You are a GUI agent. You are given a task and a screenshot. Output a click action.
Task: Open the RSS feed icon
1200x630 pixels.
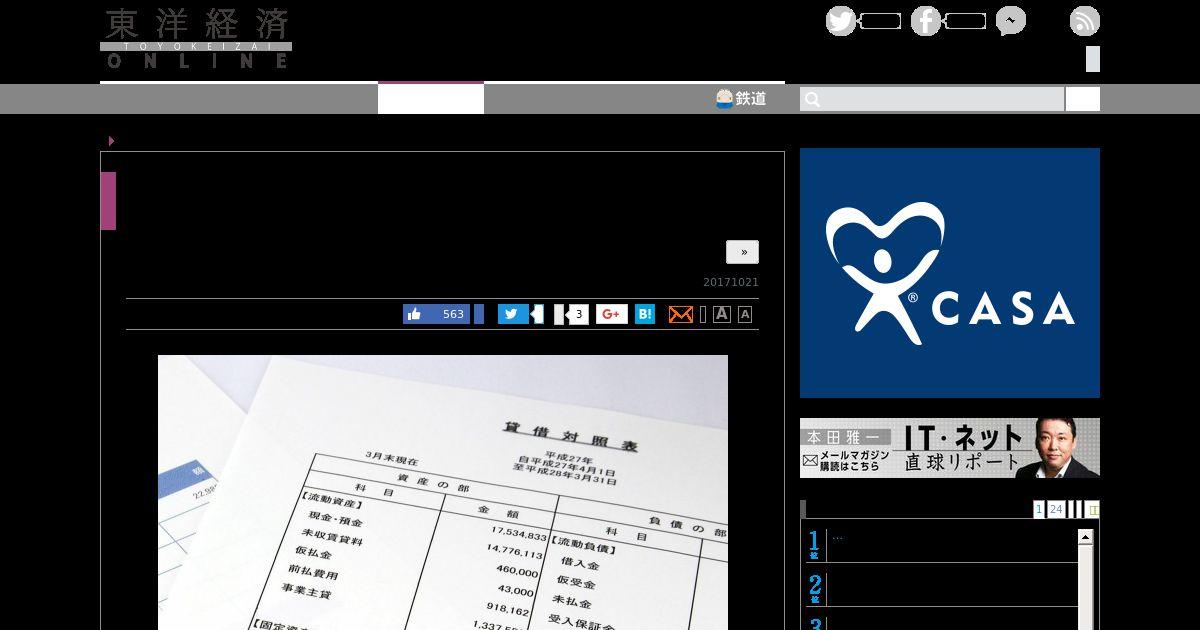pos(1085,21)
